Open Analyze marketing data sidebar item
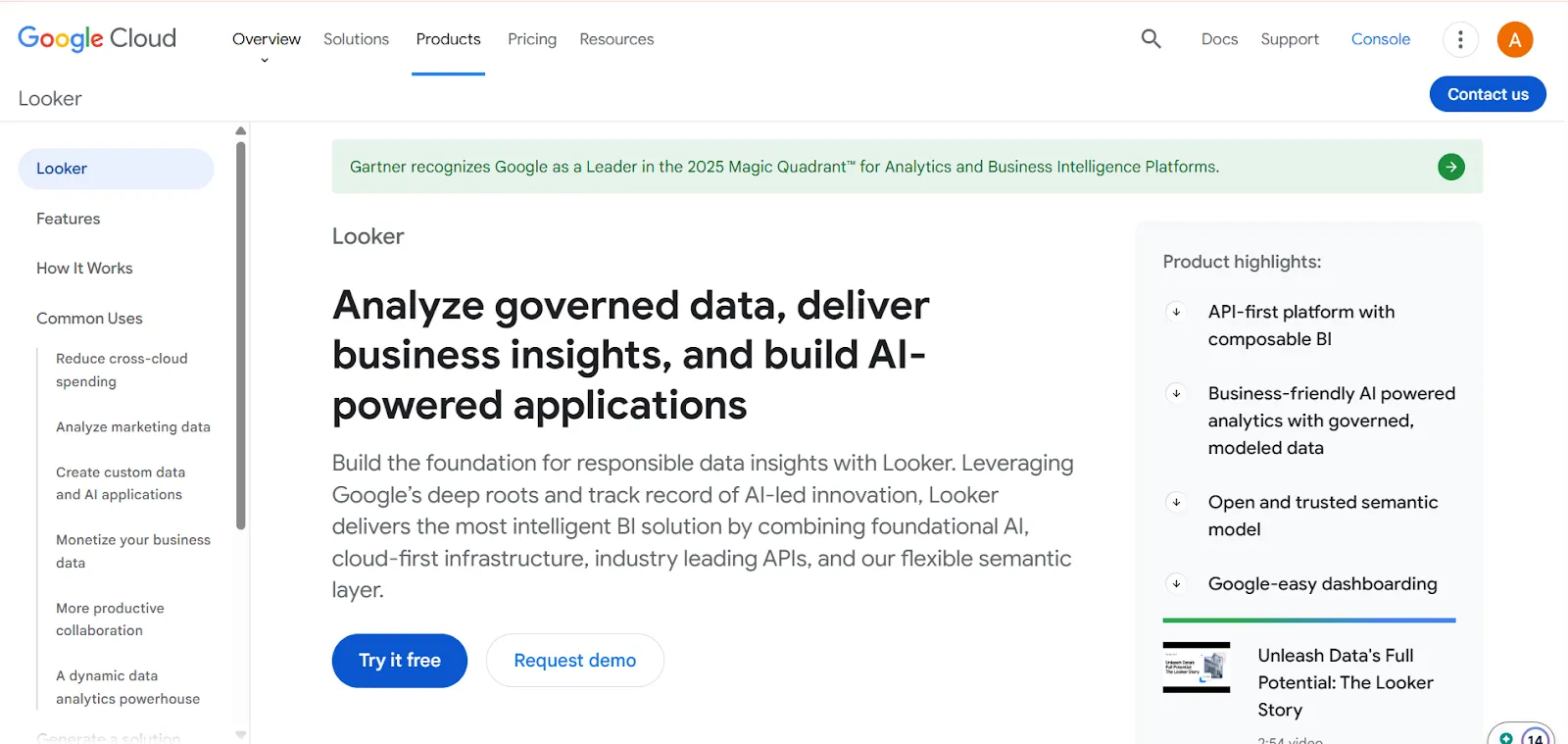 coord(133,427)
